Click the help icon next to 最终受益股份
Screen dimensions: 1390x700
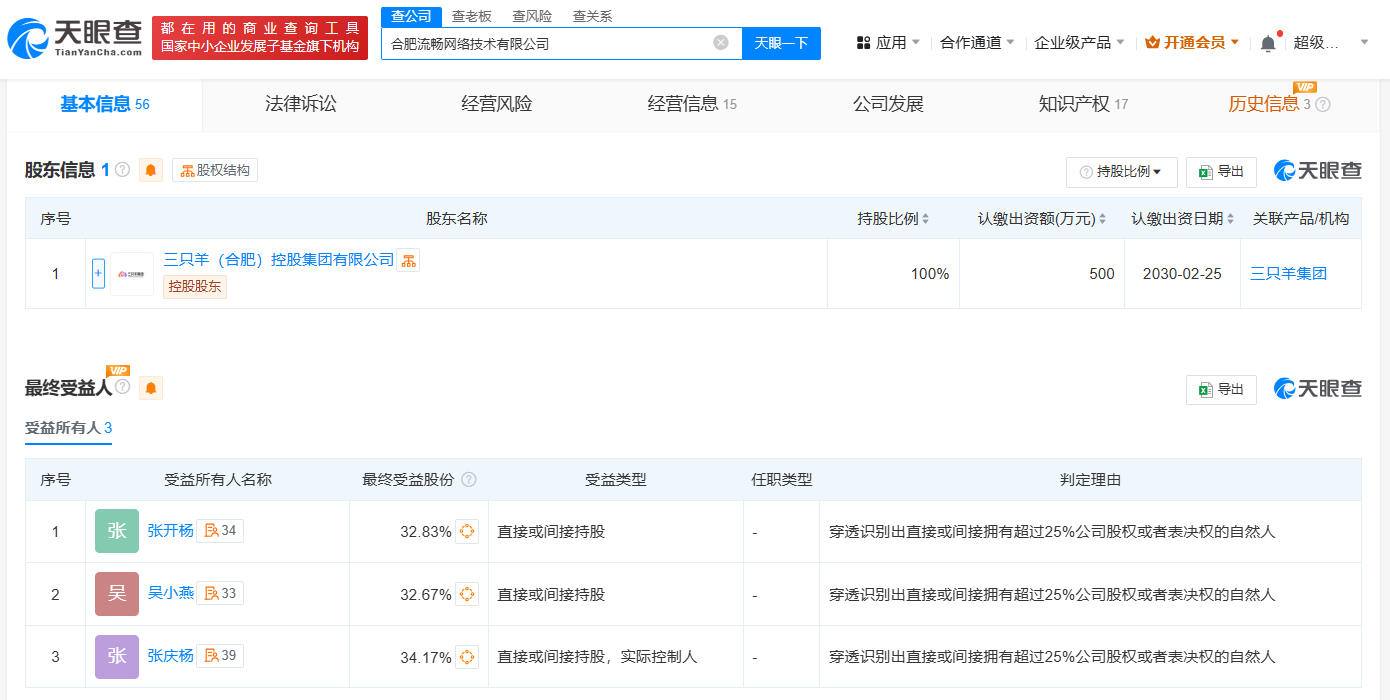469,480
